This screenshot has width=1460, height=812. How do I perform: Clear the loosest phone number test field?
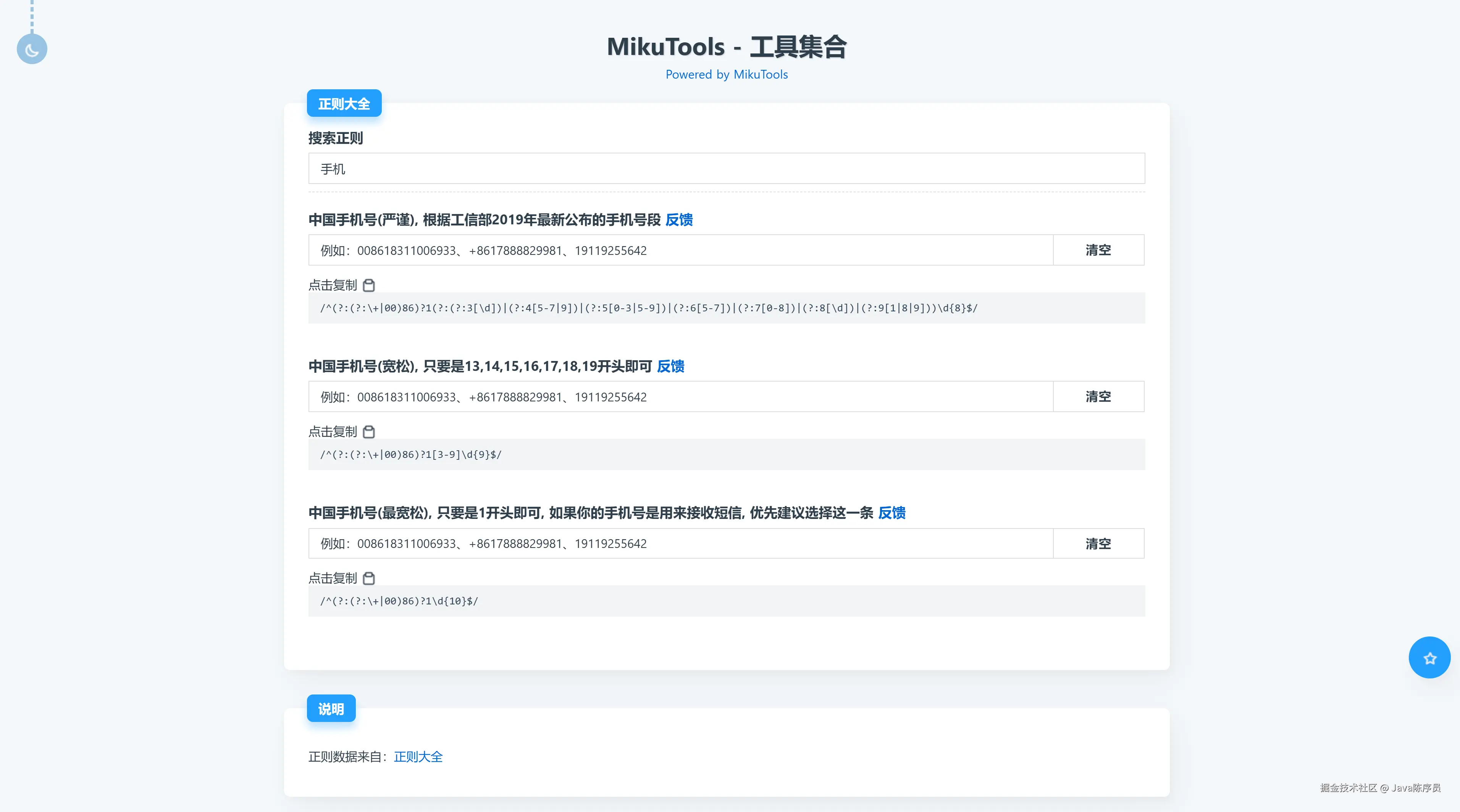pos(1098,544)
